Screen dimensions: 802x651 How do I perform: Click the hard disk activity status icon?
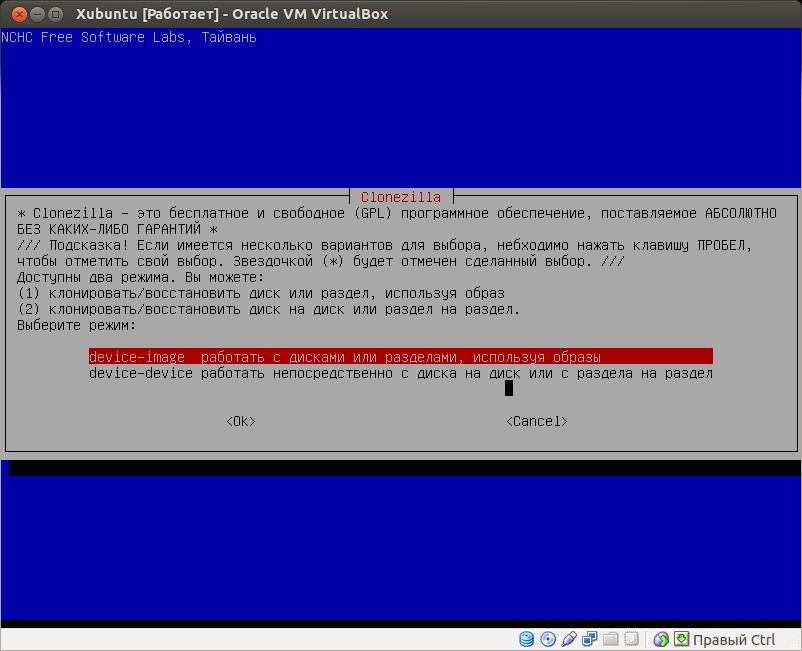coord(526,639)
